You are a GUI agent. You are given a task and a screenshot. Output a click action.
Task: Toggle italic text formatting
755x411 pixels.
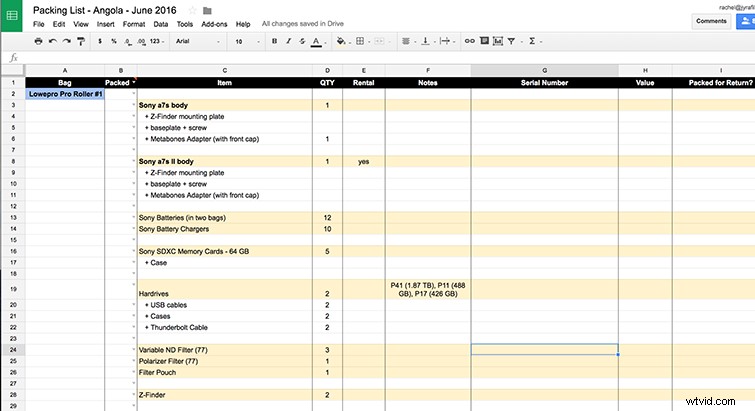click(x=287, y=42)
